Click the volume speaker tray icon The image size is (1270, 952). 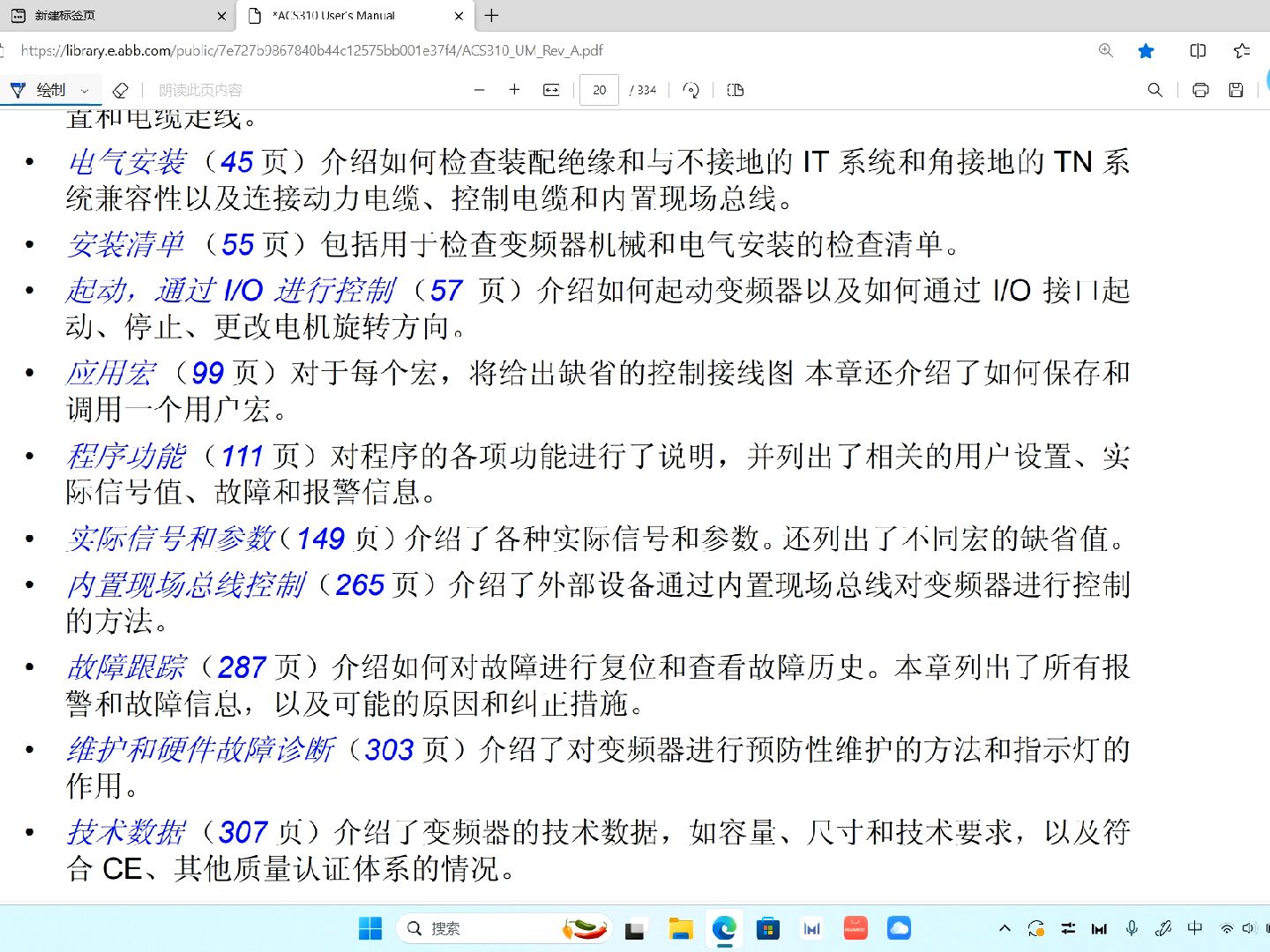click(1248, 928)
